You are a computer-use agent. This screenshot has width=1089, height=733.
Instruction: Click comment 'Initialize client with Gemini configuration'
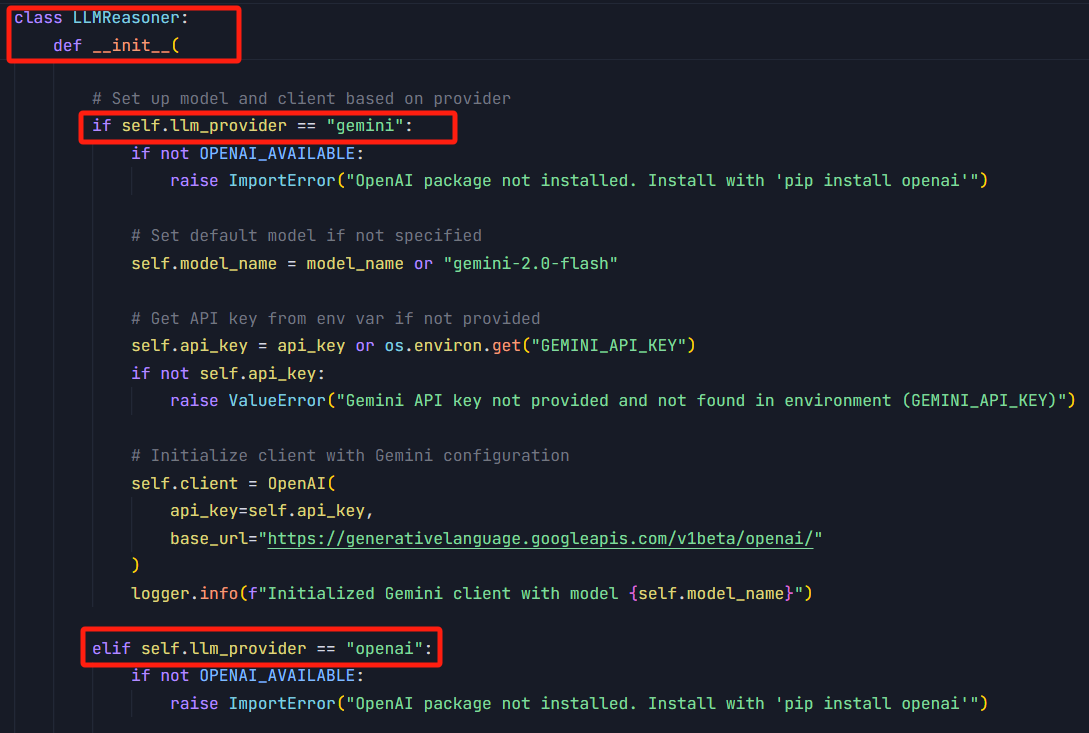350,456
